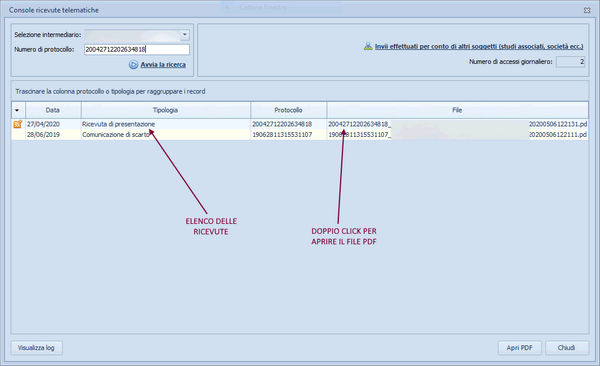The width and height of the screenshot is (600, 366).
Task: Click the RSS icon on first receipt row
Action: coord(18,124)
